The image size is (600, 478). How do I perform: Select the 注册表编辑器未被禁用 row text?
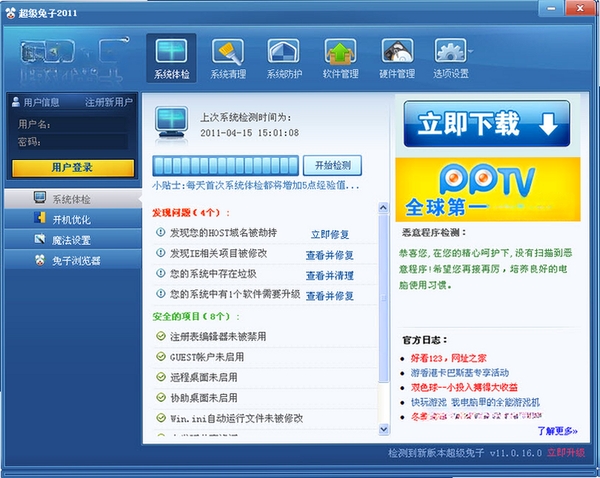[x=218, y=336]
